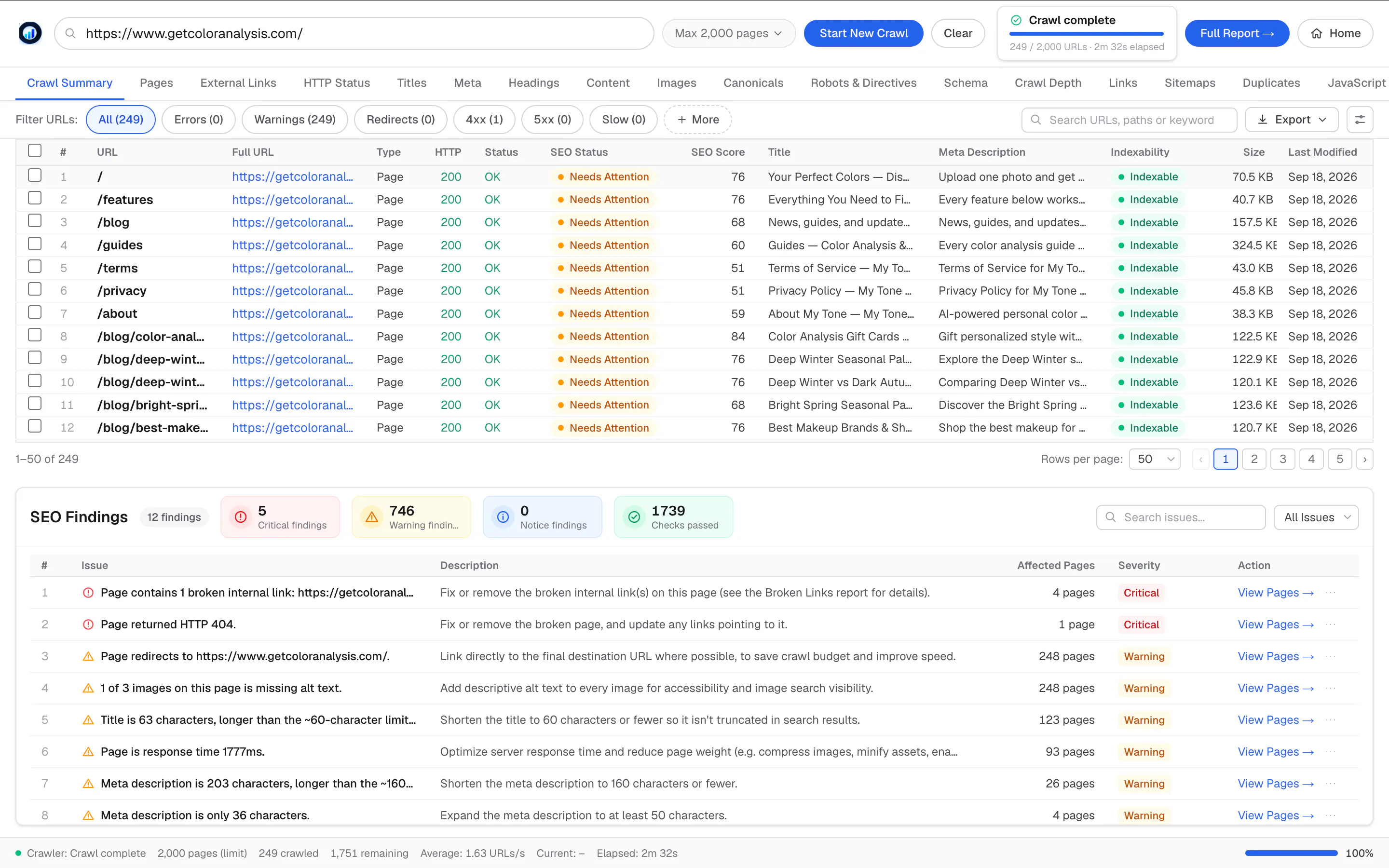Filter by Warnings (249)

point(295,120)
